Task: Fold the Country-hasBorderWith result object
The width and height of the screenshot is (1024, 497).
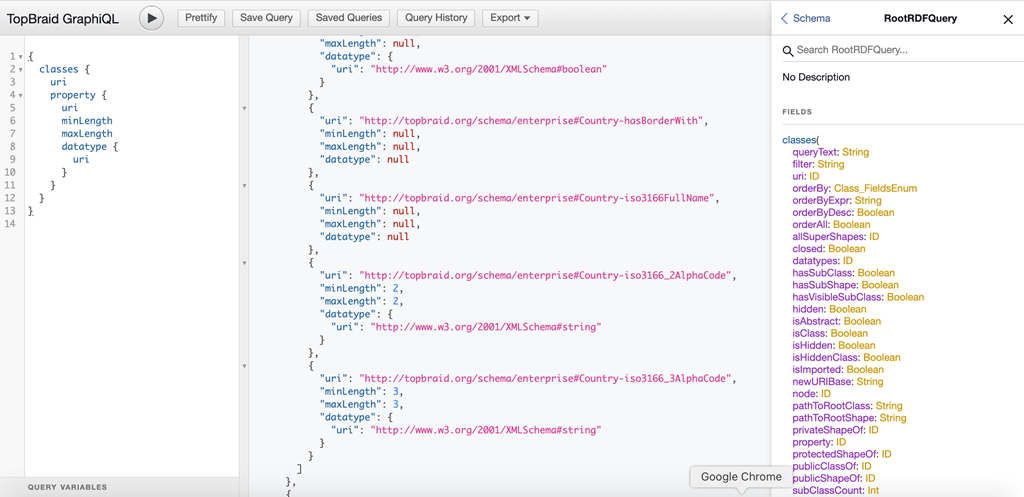Action: pyautogui.click(x=244, y=108)
